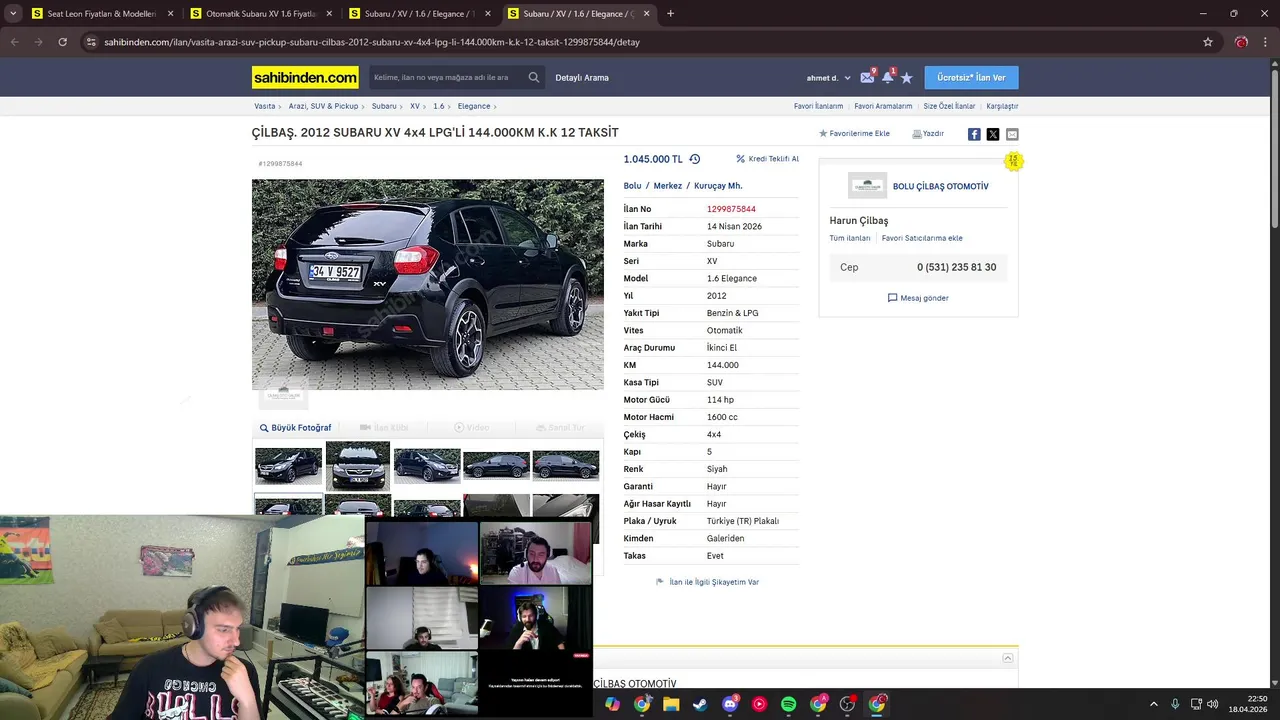Image resolution: width=1280 pixels, height=720 pixels.
Task: Click Kuruçay Mh. location link
Action: 718,186
